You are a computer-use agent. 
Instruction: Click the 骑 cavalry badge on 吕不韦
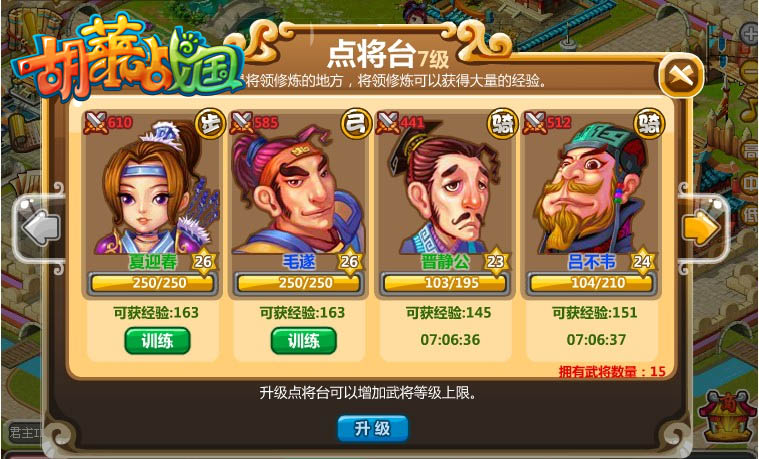650,124
